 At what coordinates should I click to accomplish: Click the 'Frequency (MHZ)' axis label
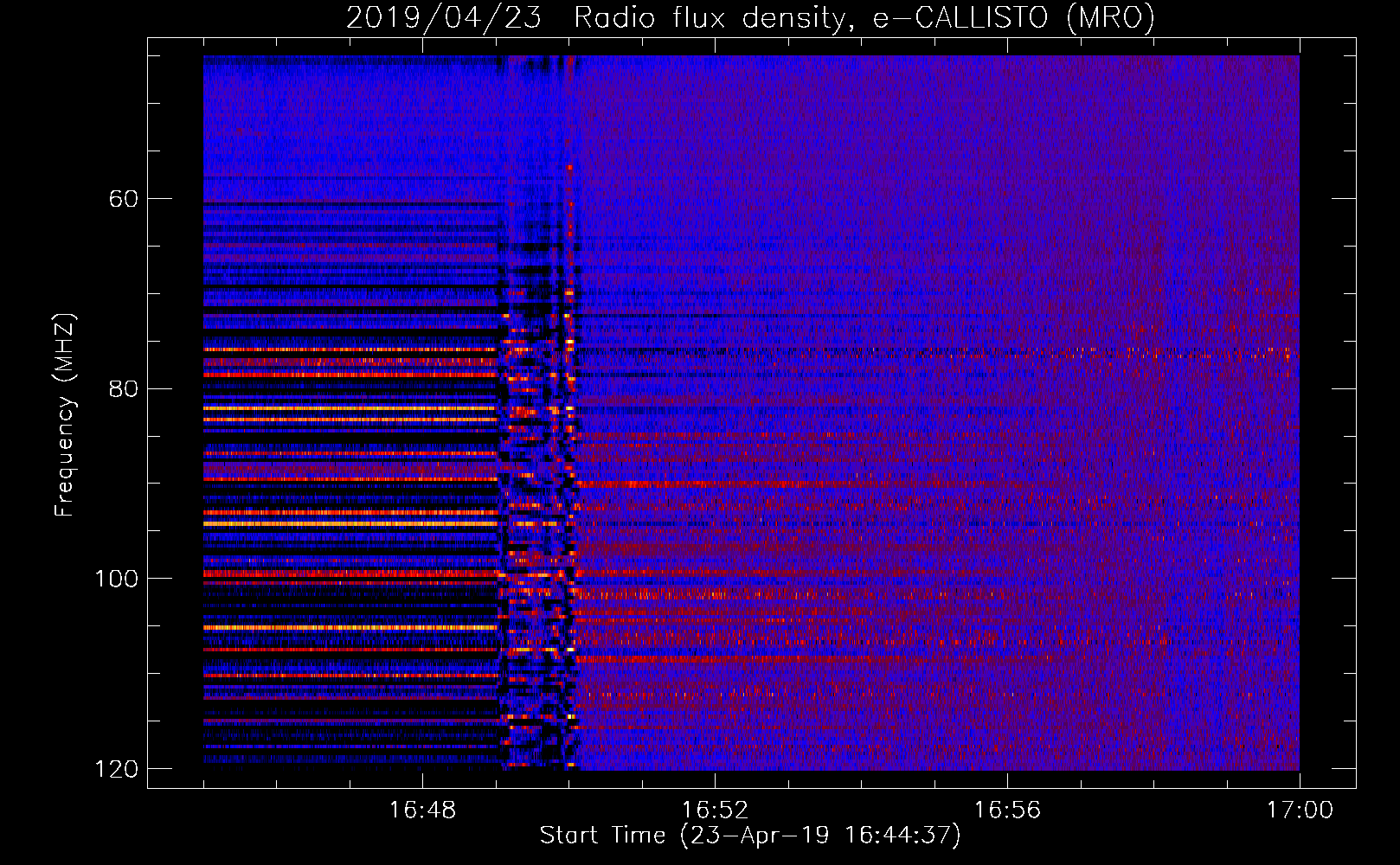pos(65,415)
